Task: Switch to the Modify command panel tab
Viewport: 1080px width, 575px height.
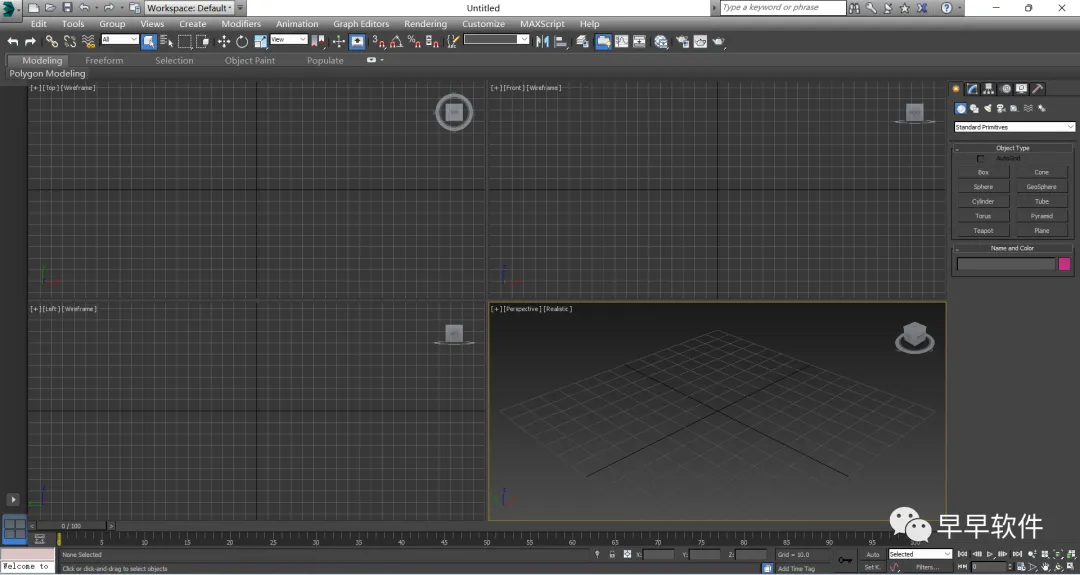Action: [x=972, y=89]
